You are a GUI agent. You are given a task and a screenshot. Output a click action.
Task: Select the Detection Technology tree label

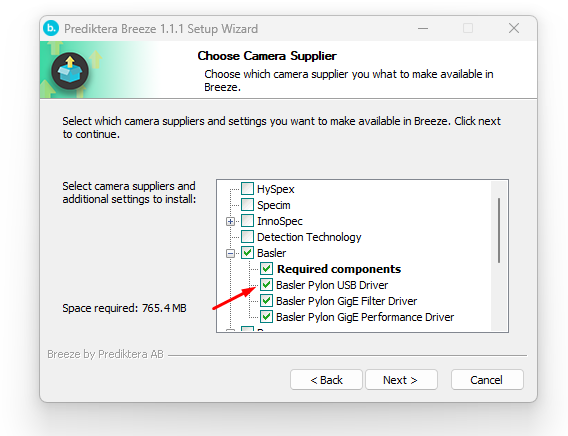(x=309, y=237)
